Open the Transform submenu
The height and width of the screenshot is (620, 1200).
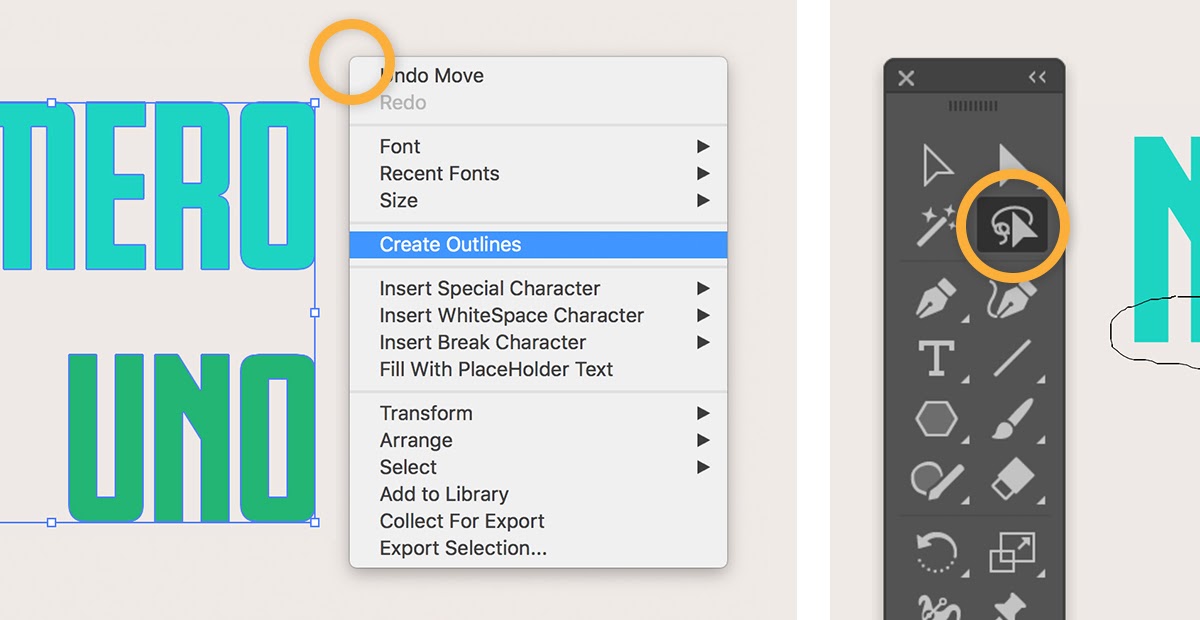[x=538, y=414]
